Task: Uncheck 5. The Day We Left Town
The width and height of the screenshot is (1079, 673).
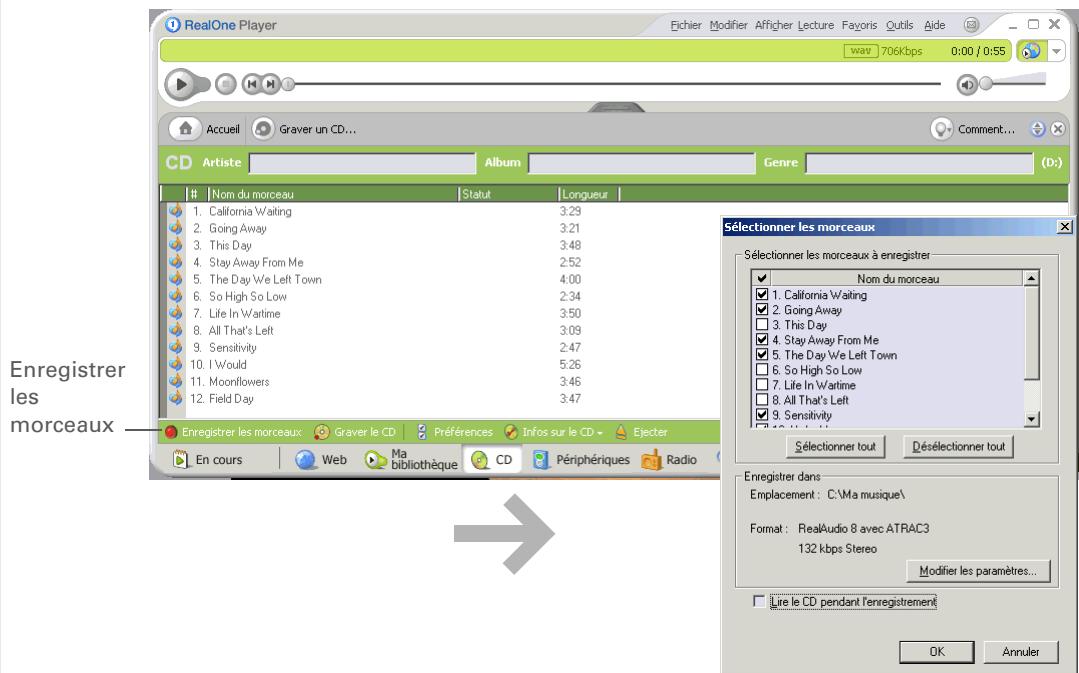Action: [x=762, y=355]
